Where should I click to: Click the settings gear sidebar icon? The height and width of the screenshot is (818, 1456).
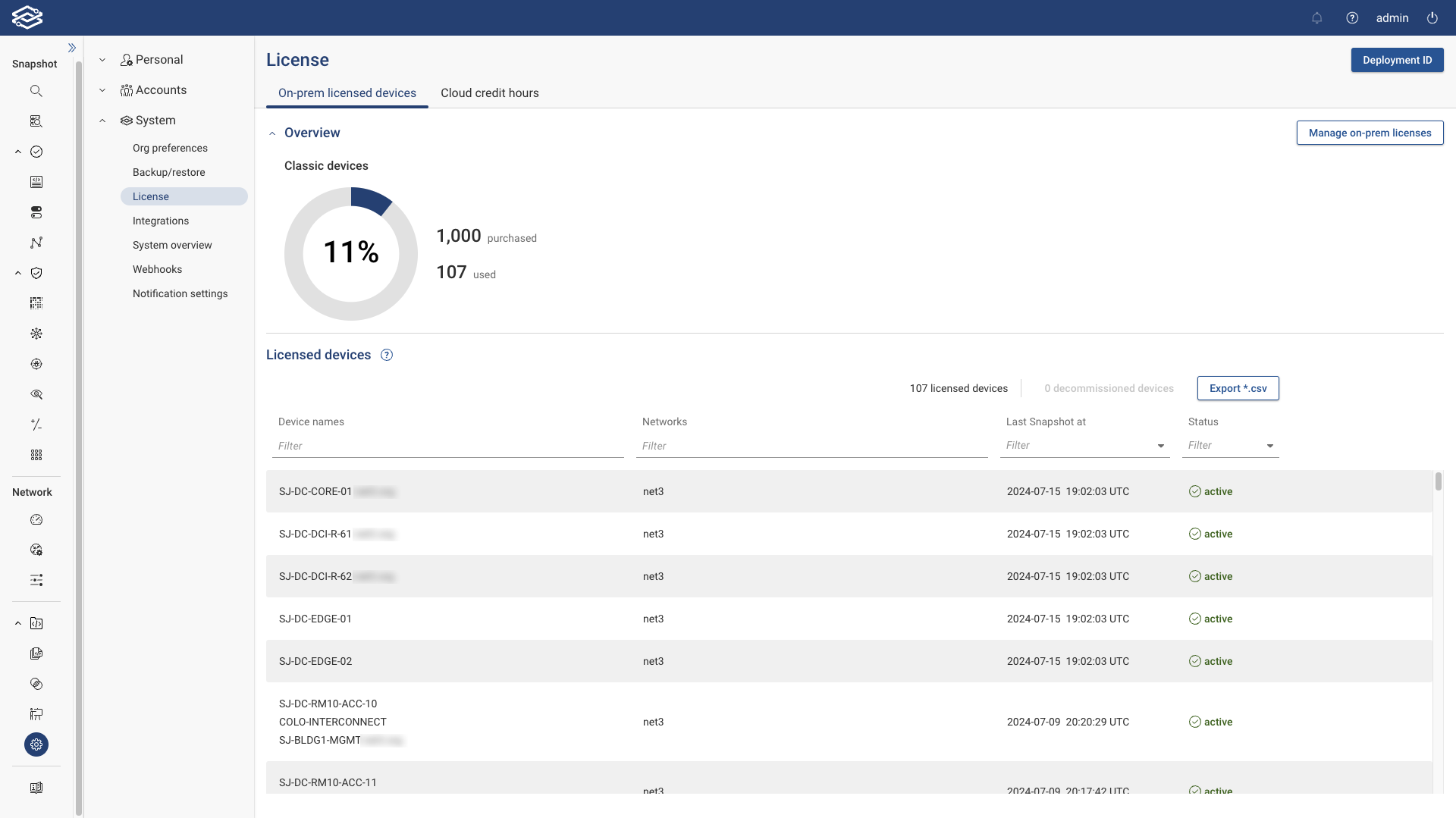click(x=36, y=744)
